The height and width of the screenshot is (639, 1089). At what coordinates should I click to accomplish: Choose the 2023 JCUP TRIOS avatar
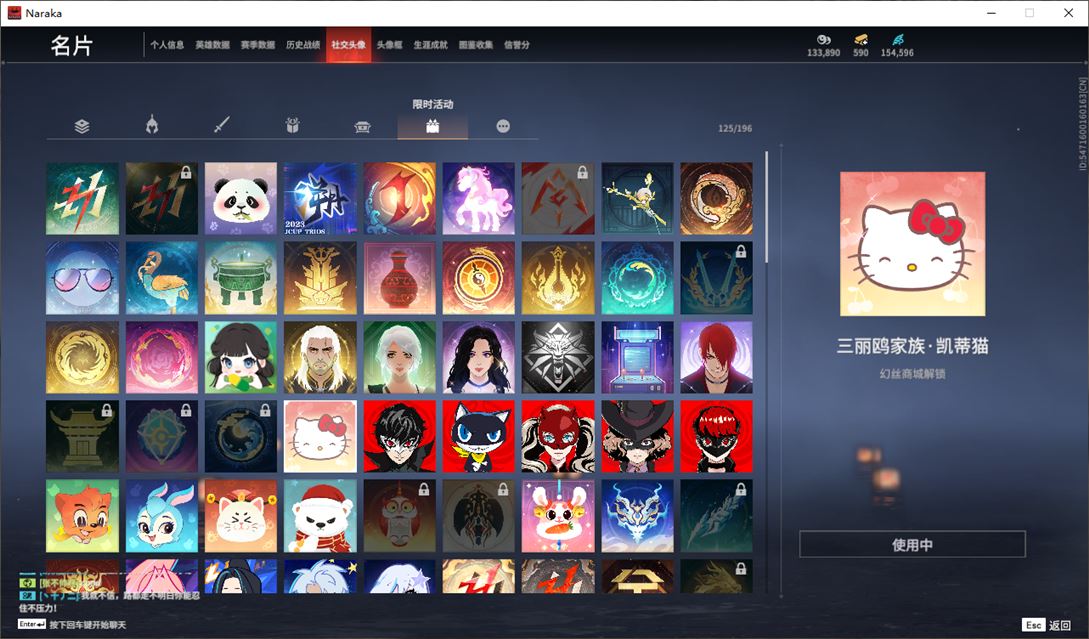320,199
